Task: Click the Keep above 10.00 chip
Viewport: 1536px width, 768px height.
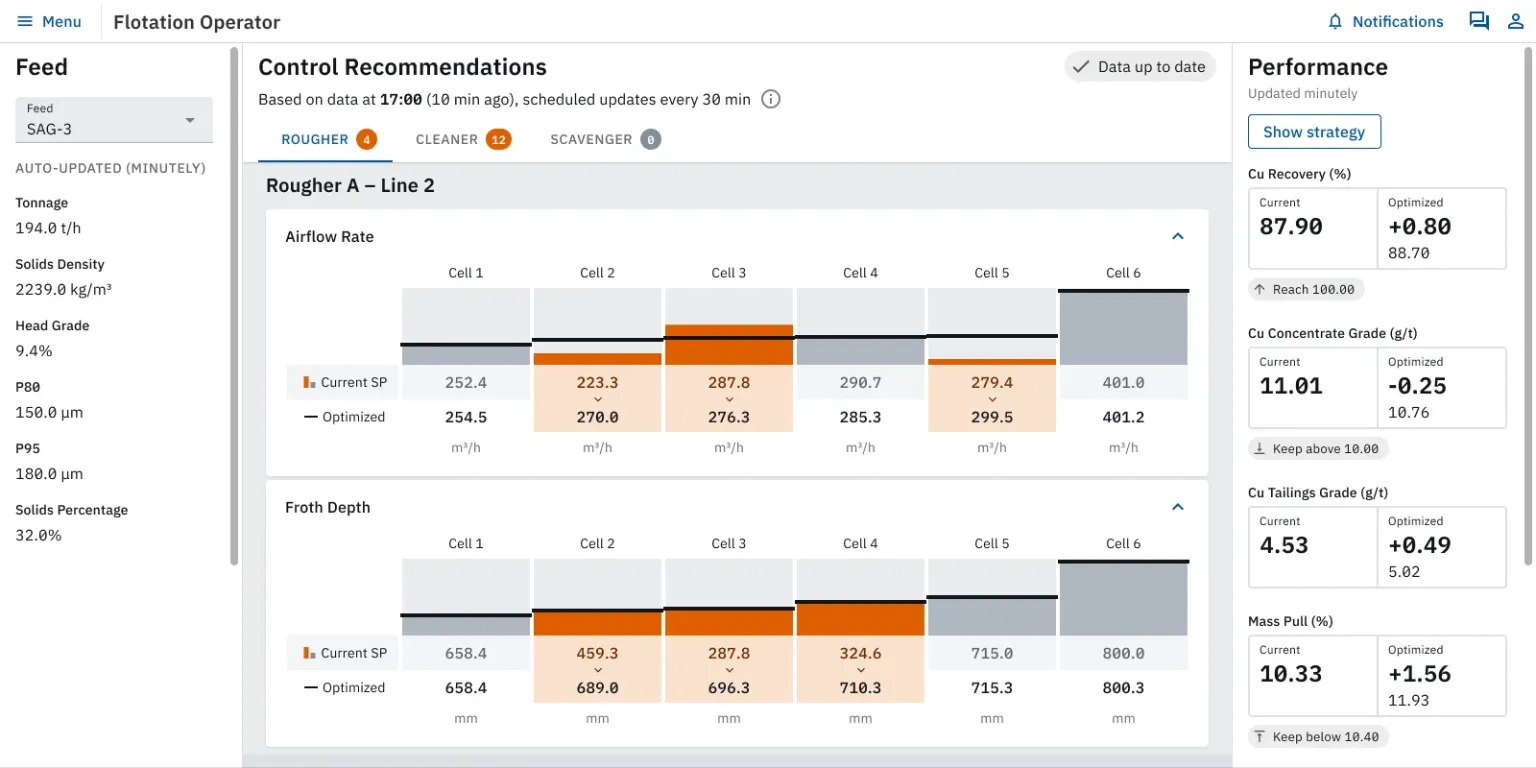Action: tap(1317, 449)
